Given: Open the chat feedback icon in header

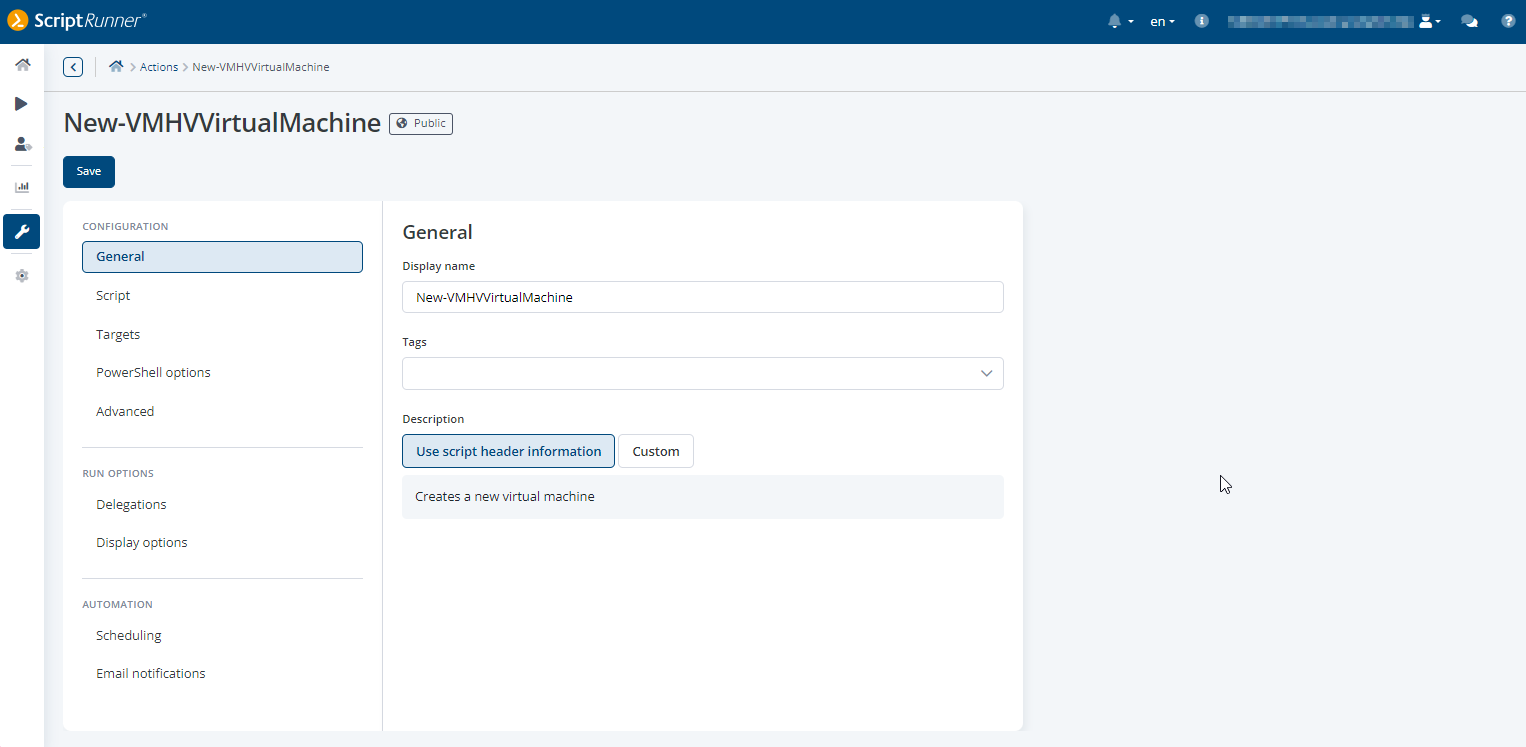Looking at the screenshot, I should (1469, 21).
